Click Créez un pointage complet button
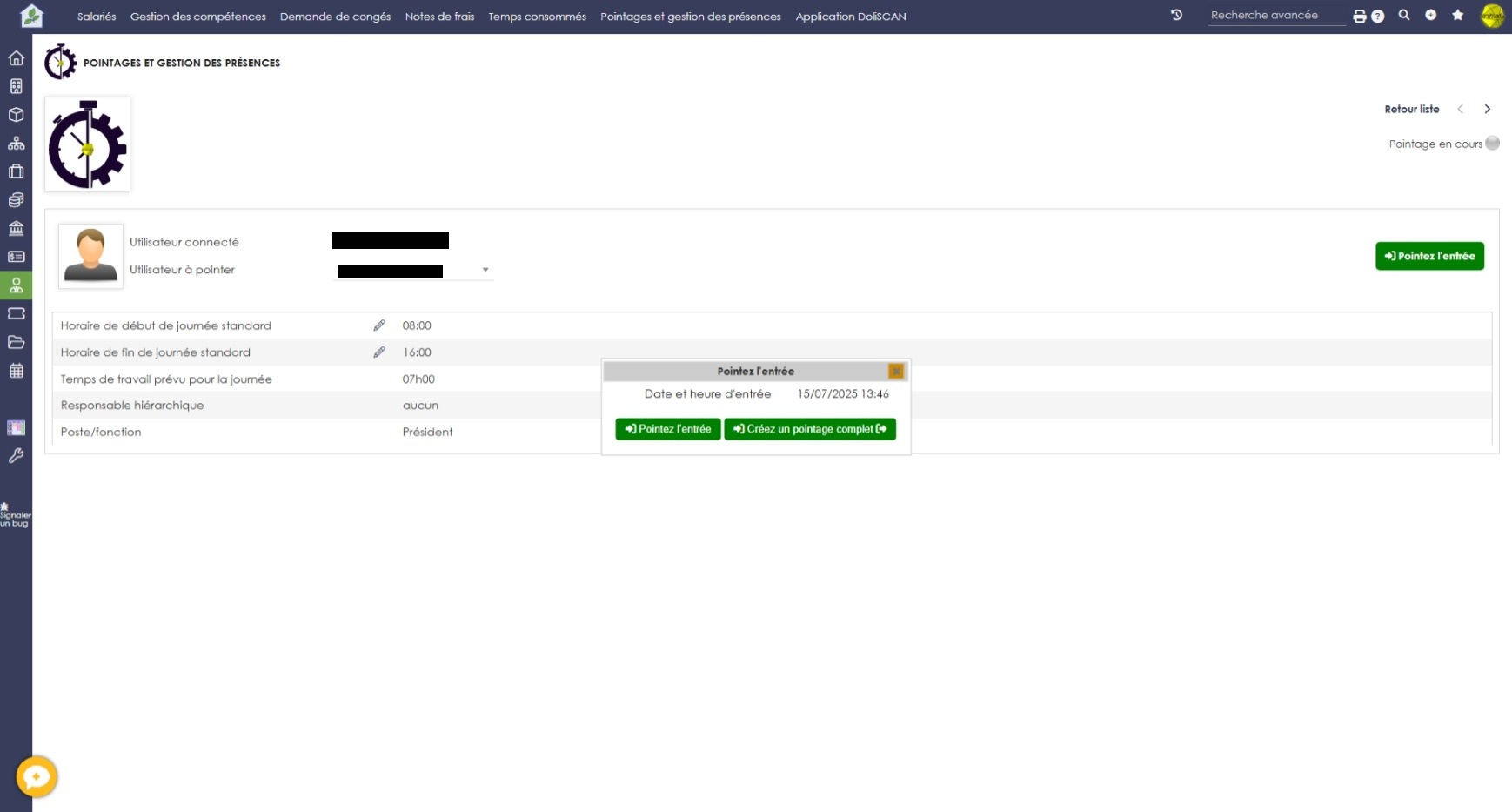The width and height of the screenshot is (1512, 812). [x=810, y=429]
